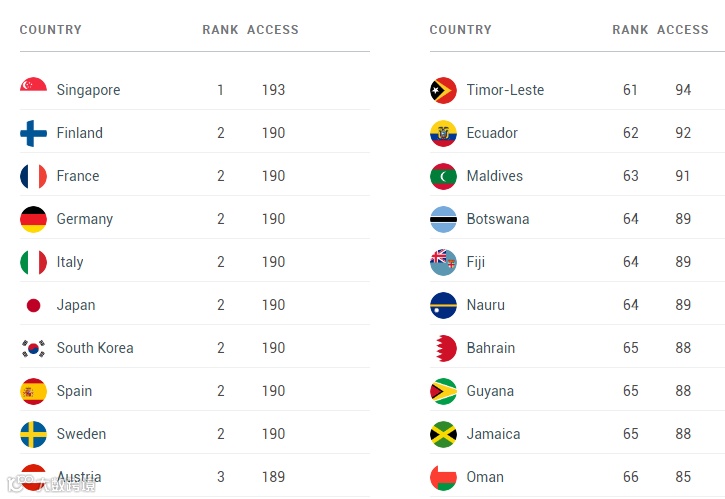The height and width of the screenshot is (499, 725).
Task: Click the Spain flag icon
Action: click(x=33, y=391)
